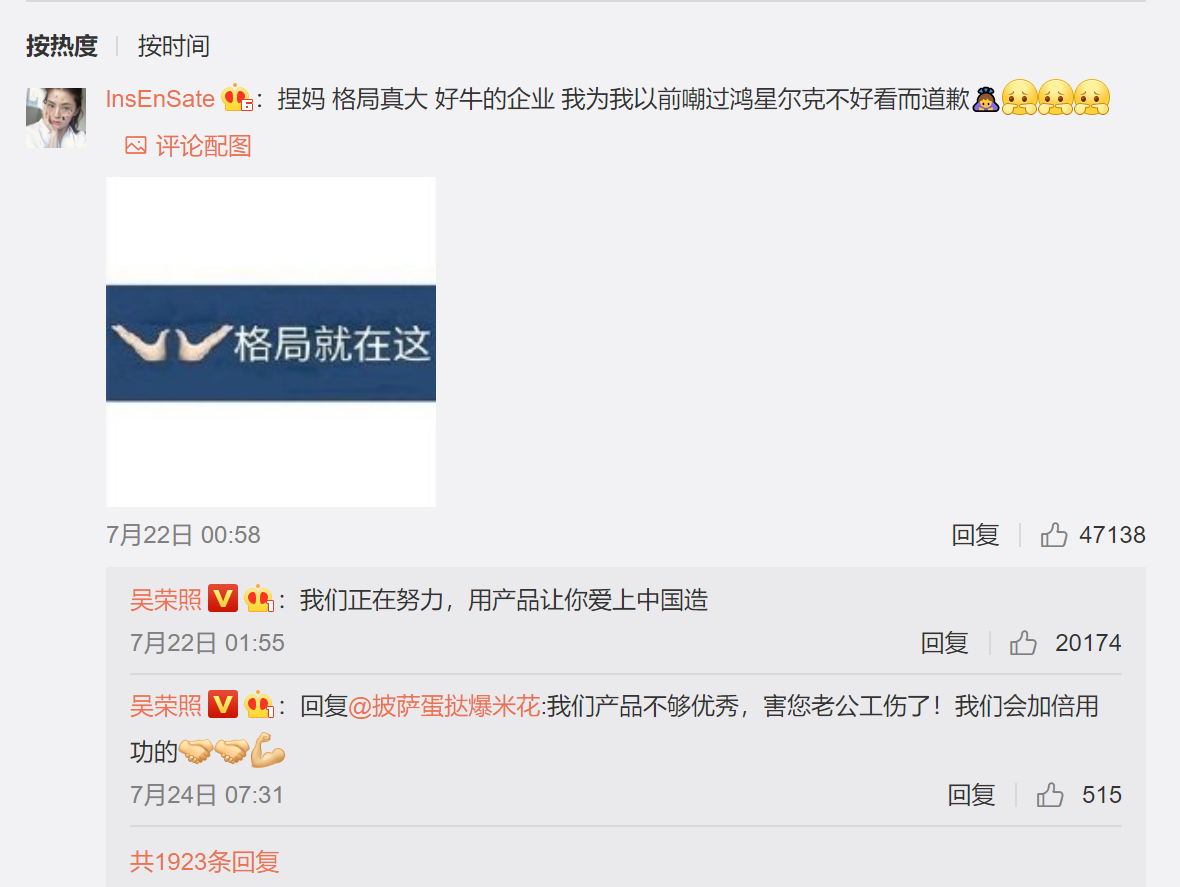
Task: Like the InsEnSate comment with 47138 likes
Action: pos(1054,535)
